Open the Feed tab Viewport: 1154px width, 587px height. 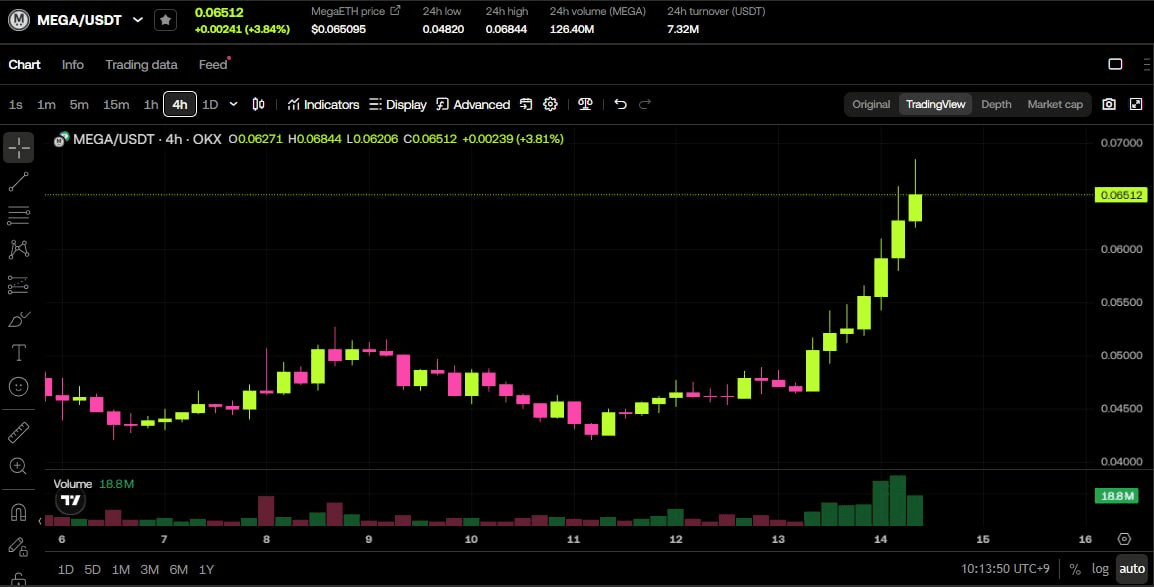213,65
